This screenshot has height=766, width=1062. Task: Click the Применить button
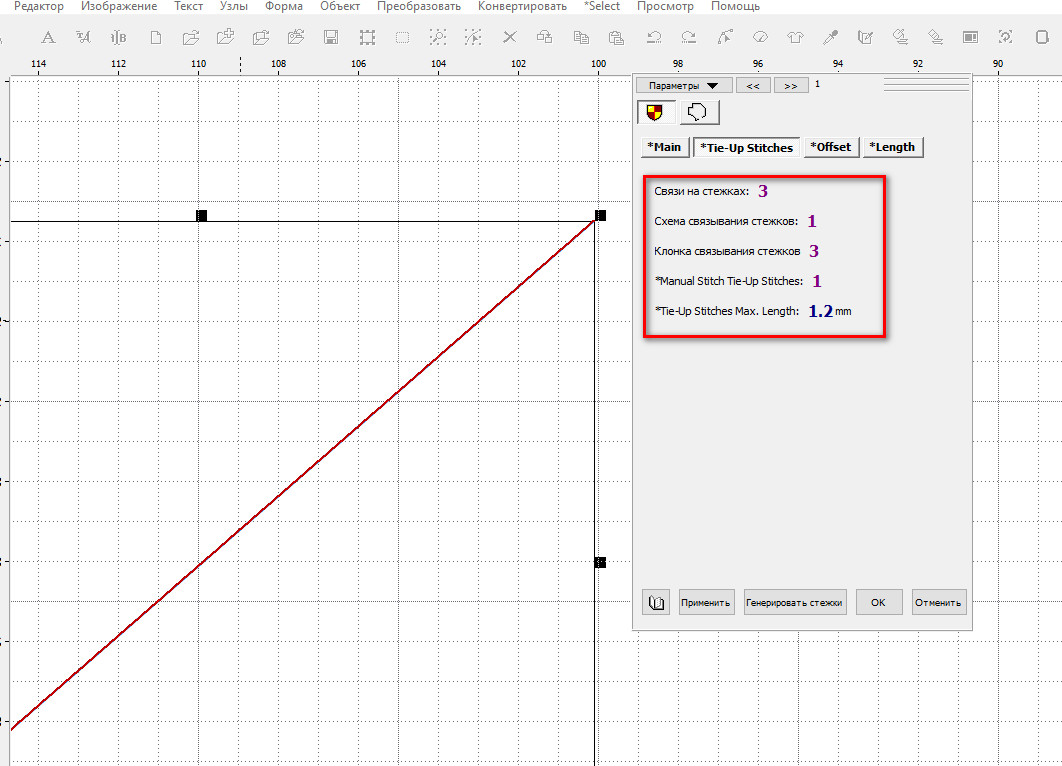[706, 602]
